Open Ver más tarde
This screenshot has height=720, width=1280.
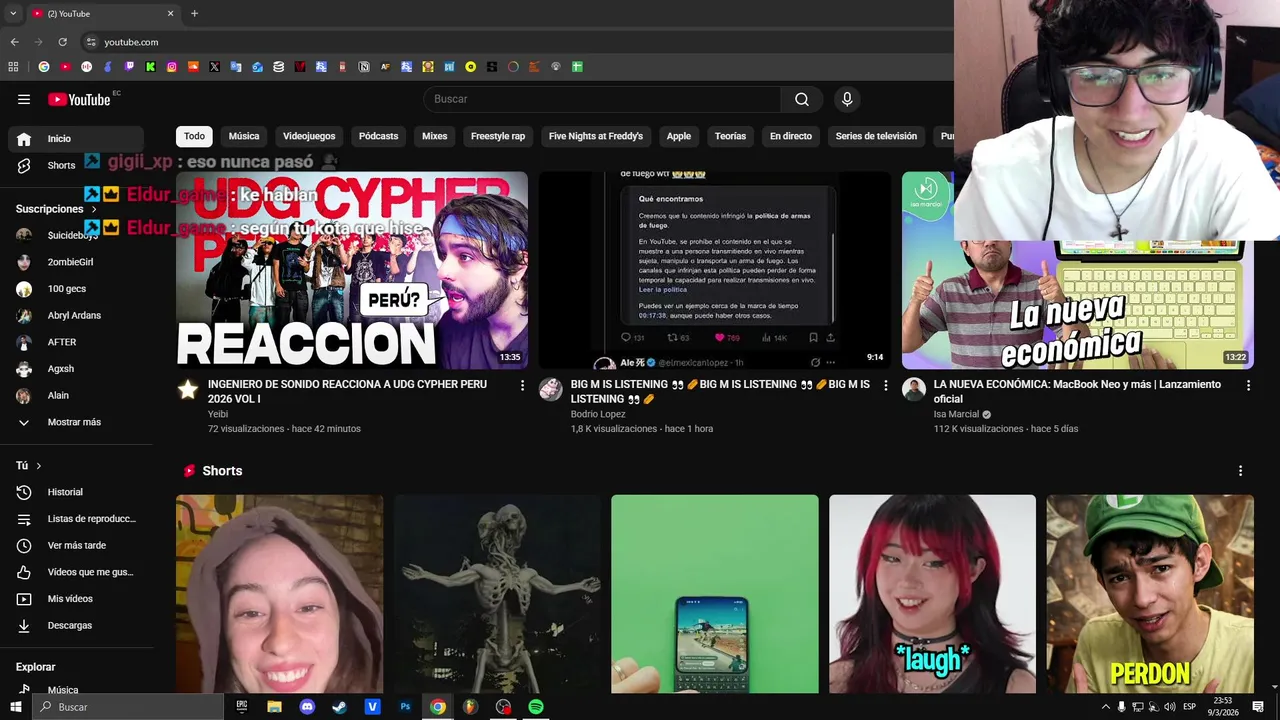pos(76,545)
